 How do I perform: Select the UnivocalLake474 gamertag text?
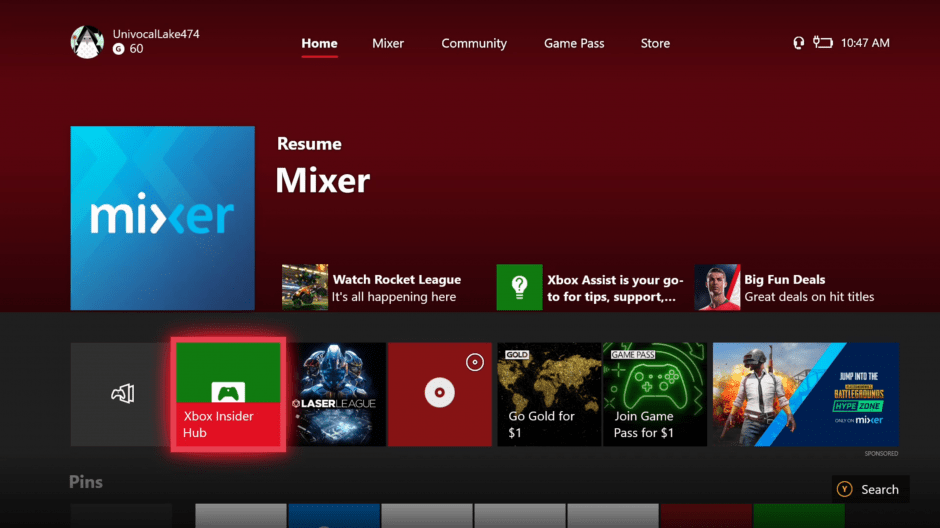tap(156, 34)
